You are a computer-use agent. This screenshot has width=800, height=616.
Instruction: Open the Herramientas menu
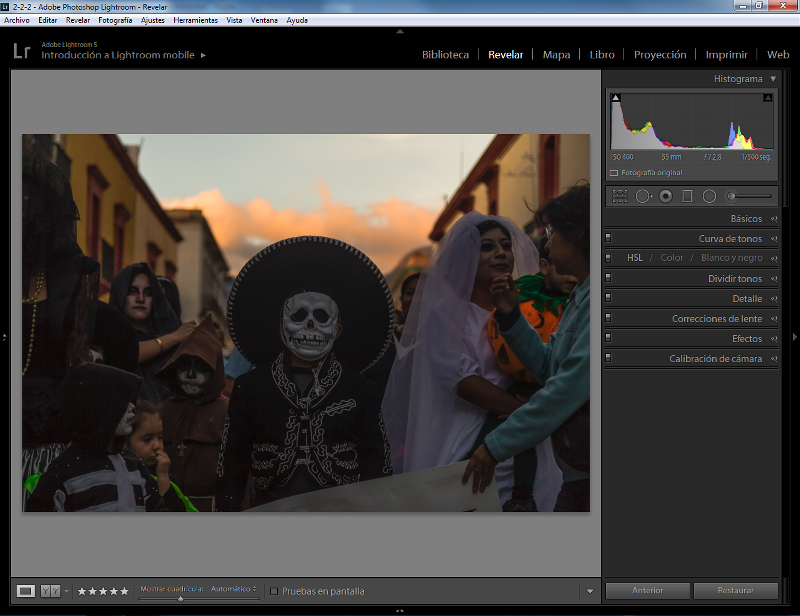click(x=195, y=20)
